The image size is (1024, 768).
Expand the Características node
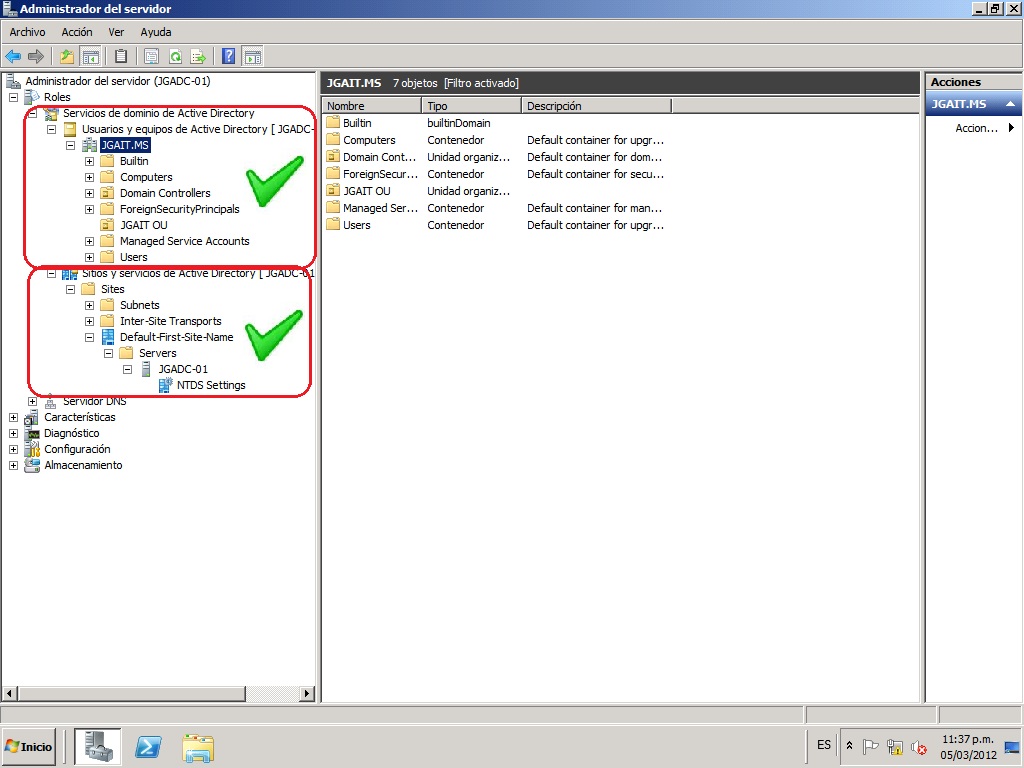(14, 417)
